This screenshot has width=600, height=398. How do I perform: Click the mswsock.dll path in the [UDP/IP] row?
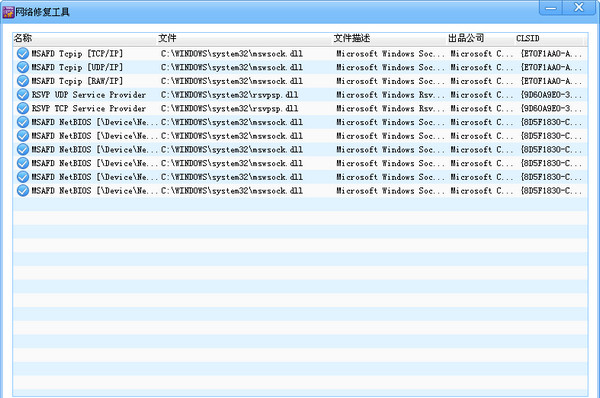coord(232,67)
